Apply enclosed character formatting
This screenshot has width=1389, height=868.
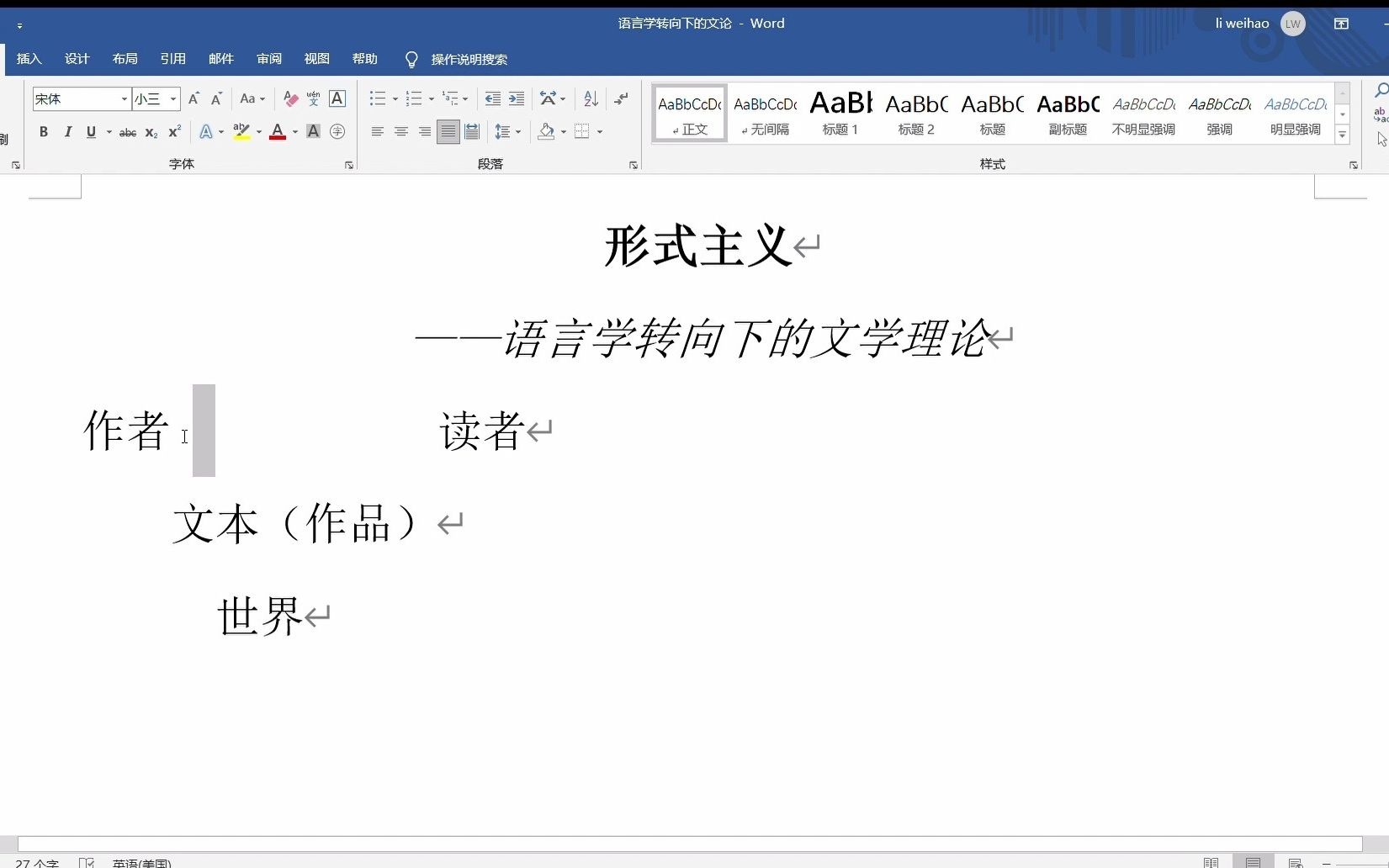(337, 131)
